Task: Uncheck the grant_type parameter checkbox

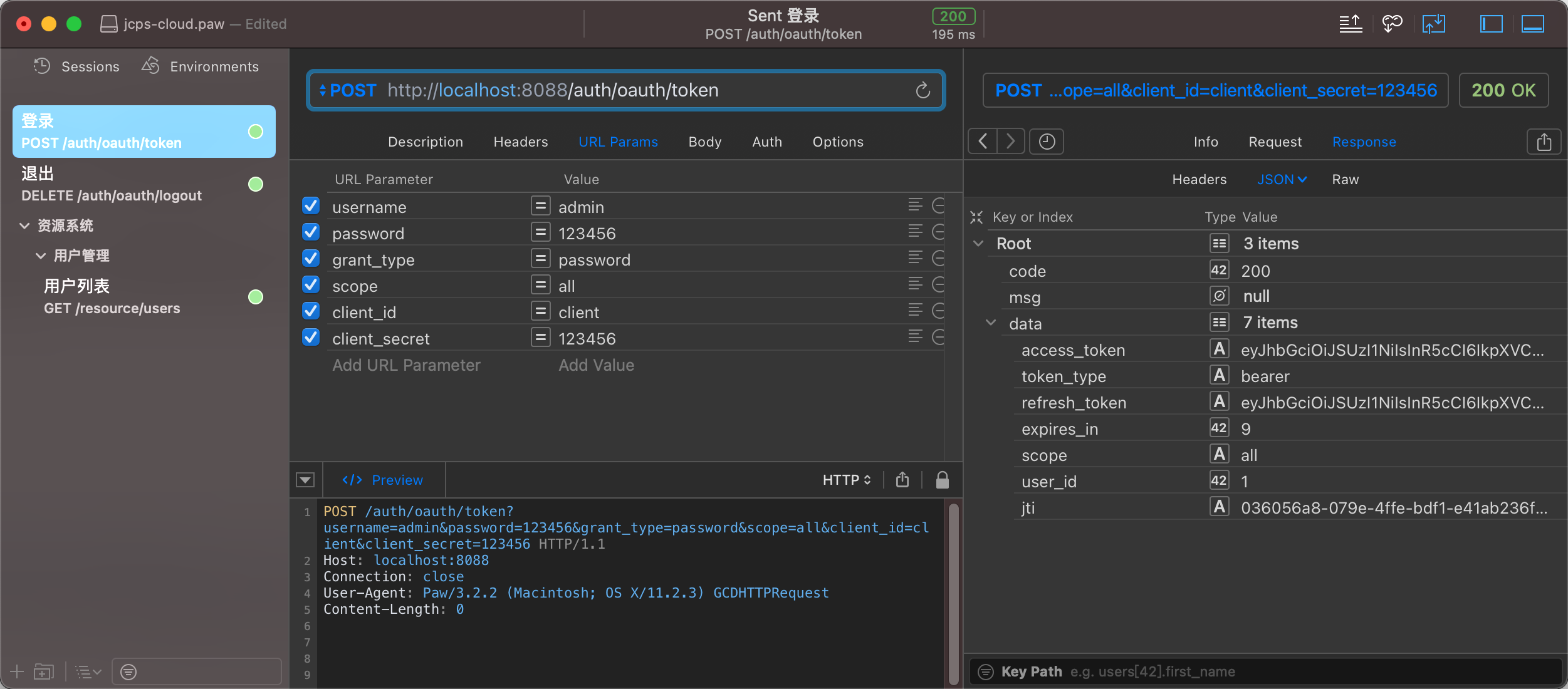Action: click(x=311, y=258)
